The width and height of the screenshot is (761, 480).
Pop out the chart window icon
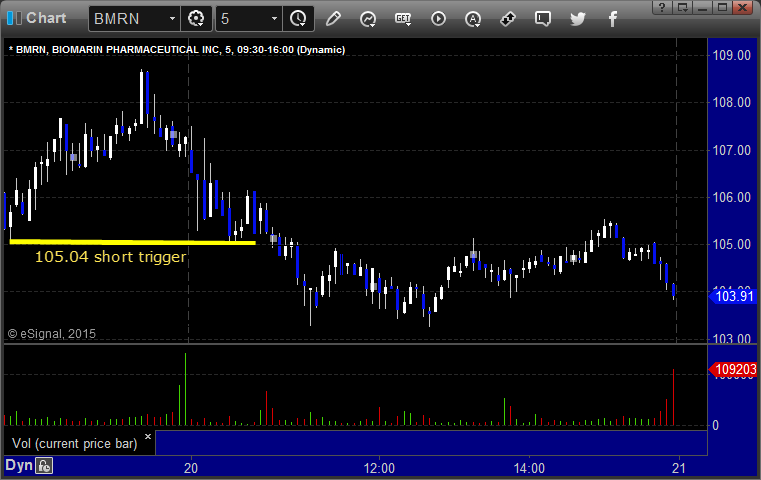pos(683,7)
